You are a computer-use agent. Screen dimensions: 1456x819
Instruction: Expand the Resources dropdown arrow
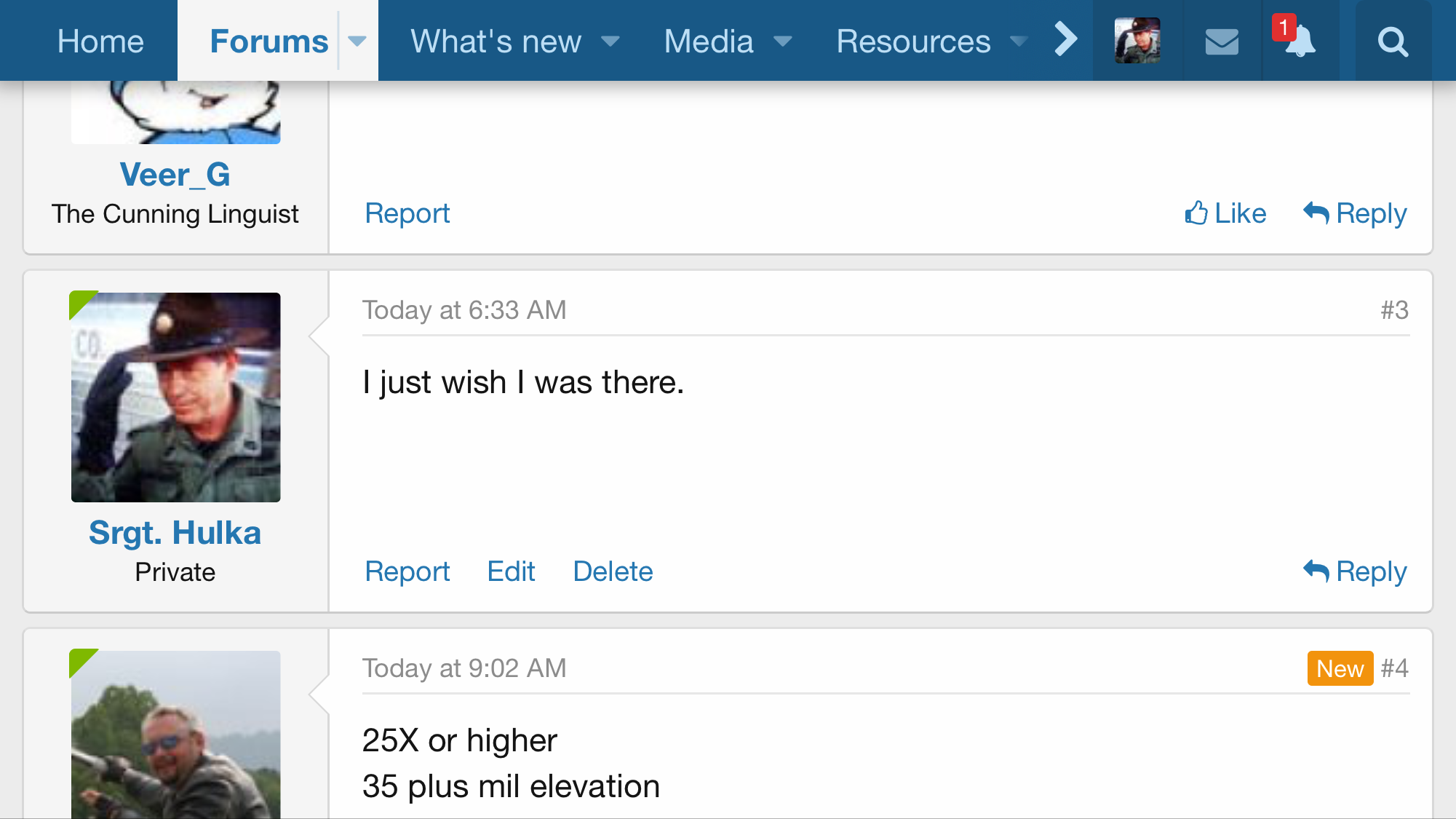[x=1019, y=41]
